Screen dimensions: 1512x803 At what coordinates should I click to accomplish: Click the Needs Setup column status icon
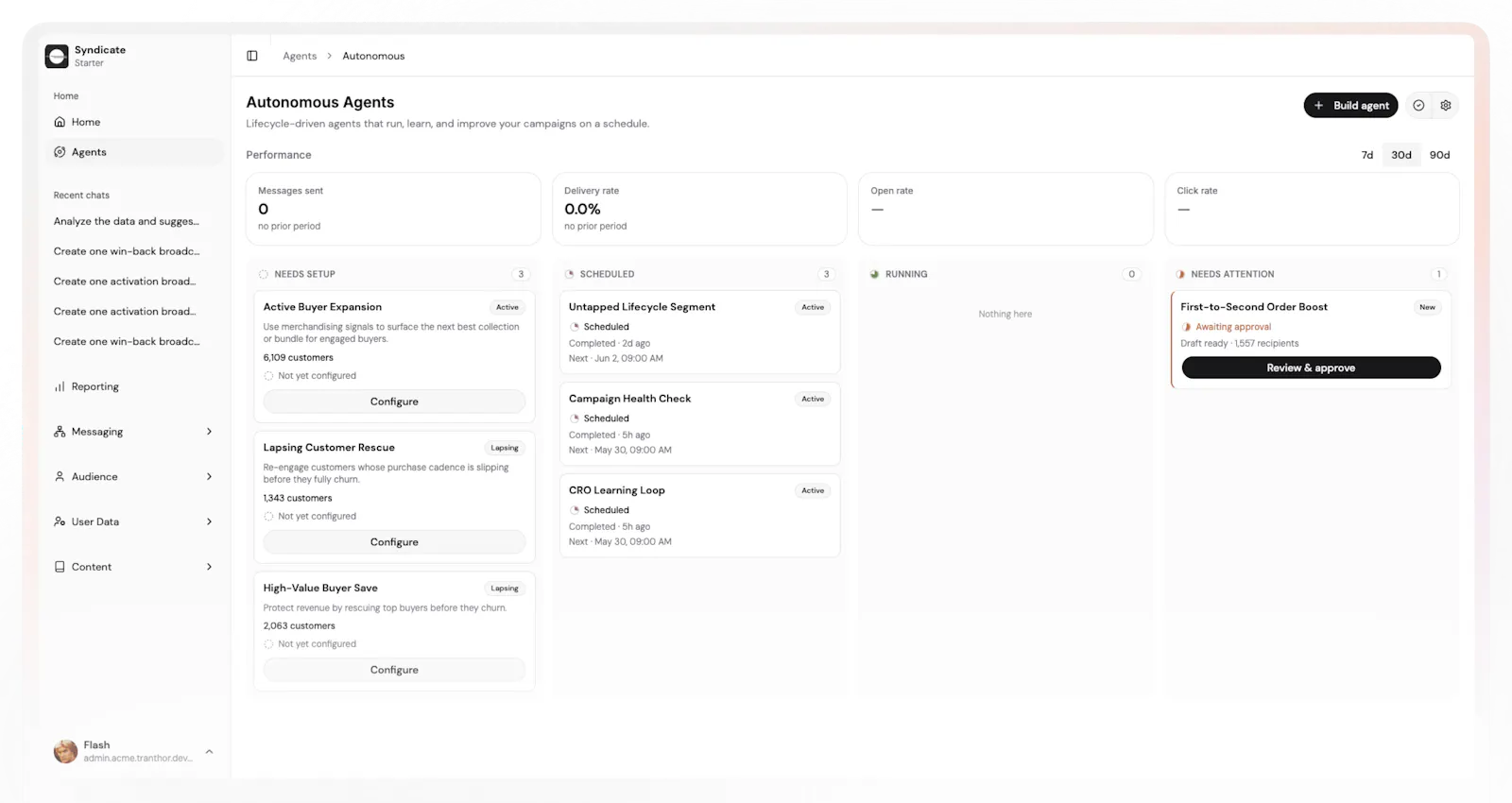(264, 274)
